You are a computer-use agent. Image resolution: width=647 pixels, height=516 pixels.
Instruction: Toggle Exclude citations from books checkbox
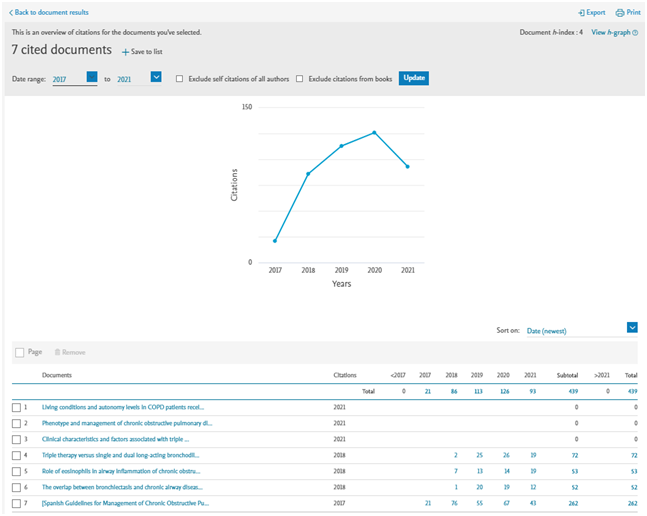[299, 78]
